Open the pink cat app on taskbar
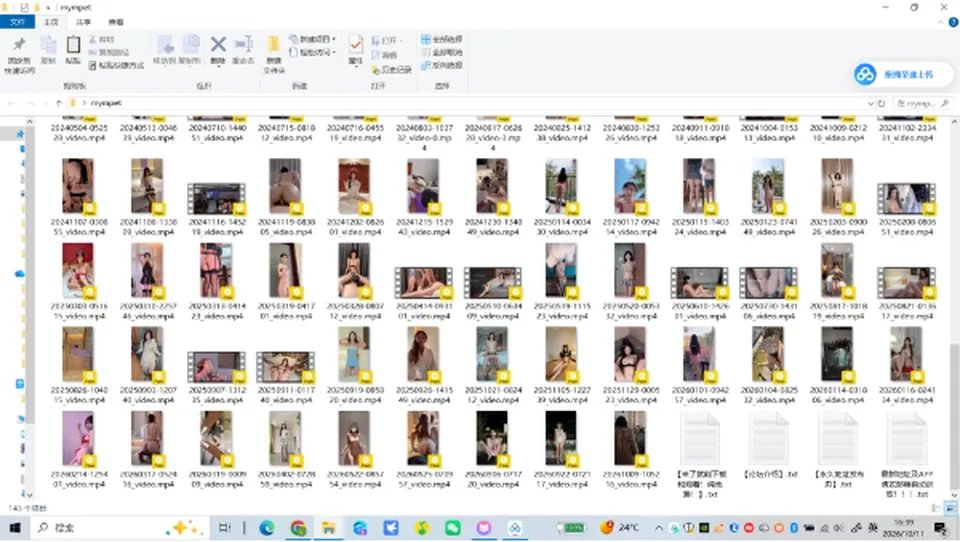960x542 pixels. click(484, 528)
